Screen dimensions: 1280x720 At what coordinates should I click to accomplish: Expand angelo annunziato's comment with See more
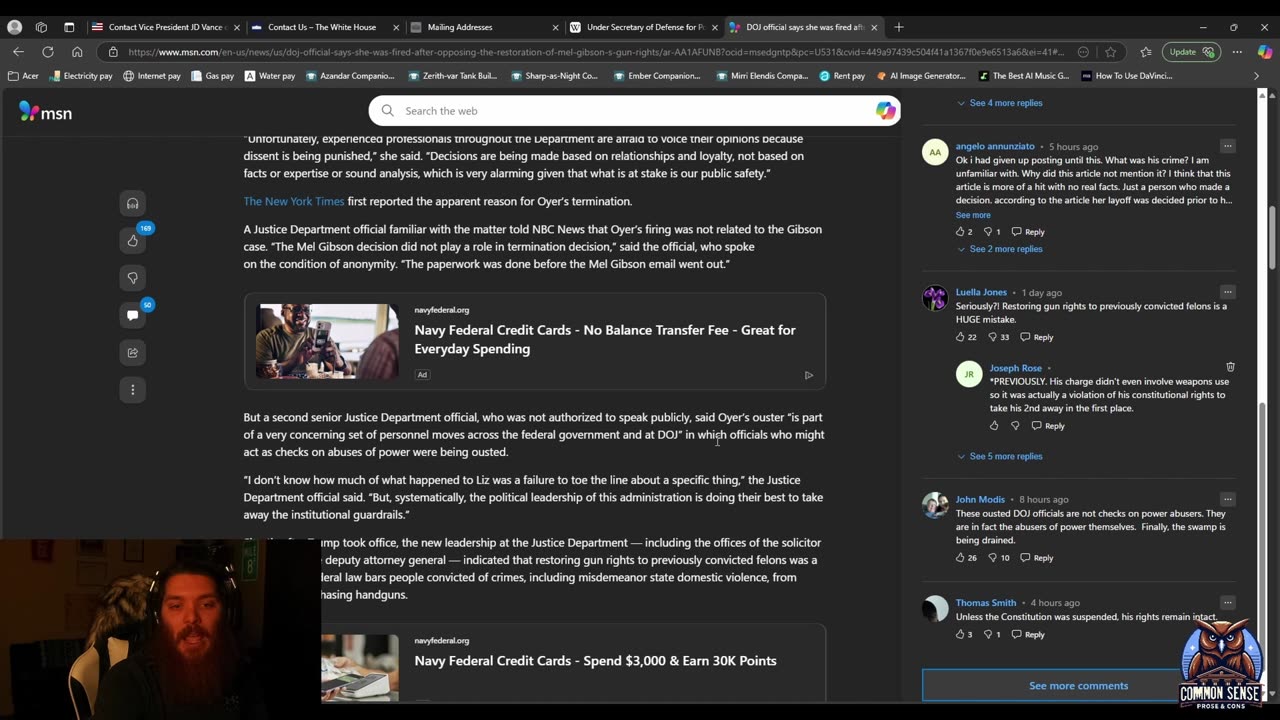pyautogui.click(x=973, y=215)
